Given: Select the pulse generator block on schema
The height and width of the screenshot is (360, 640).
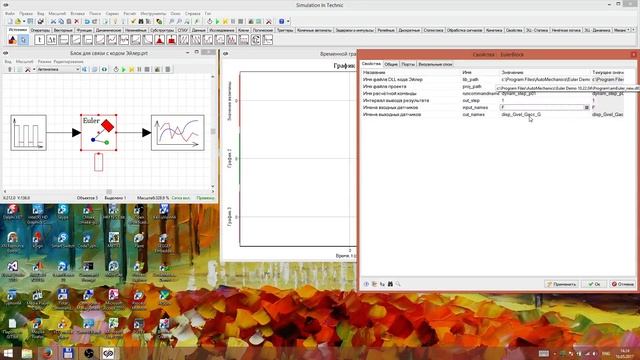Looking at the screenshot, I should (x=28, y=133).
